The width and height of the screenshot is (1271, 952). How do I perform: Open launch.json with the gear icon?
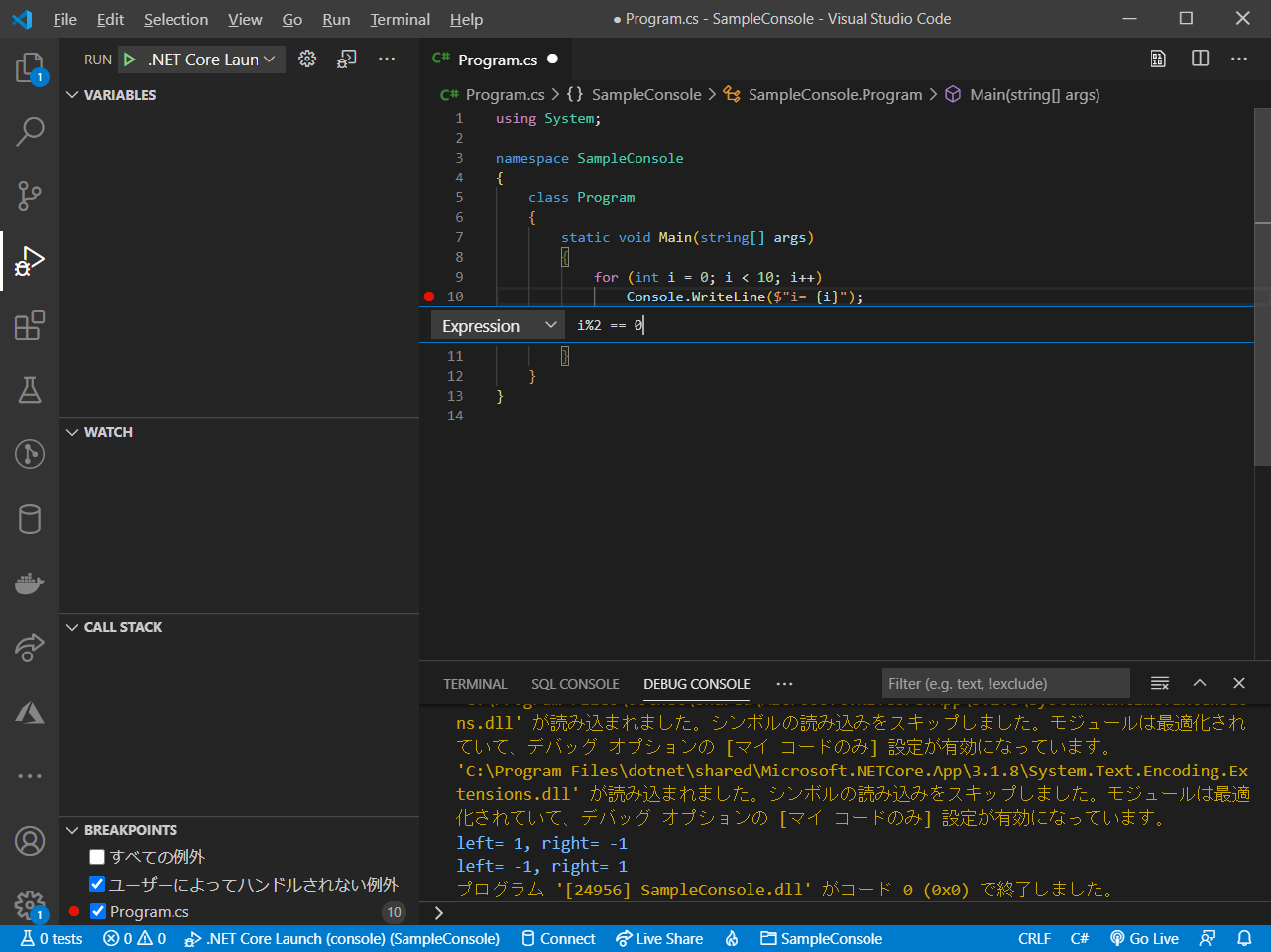point(307,59)
